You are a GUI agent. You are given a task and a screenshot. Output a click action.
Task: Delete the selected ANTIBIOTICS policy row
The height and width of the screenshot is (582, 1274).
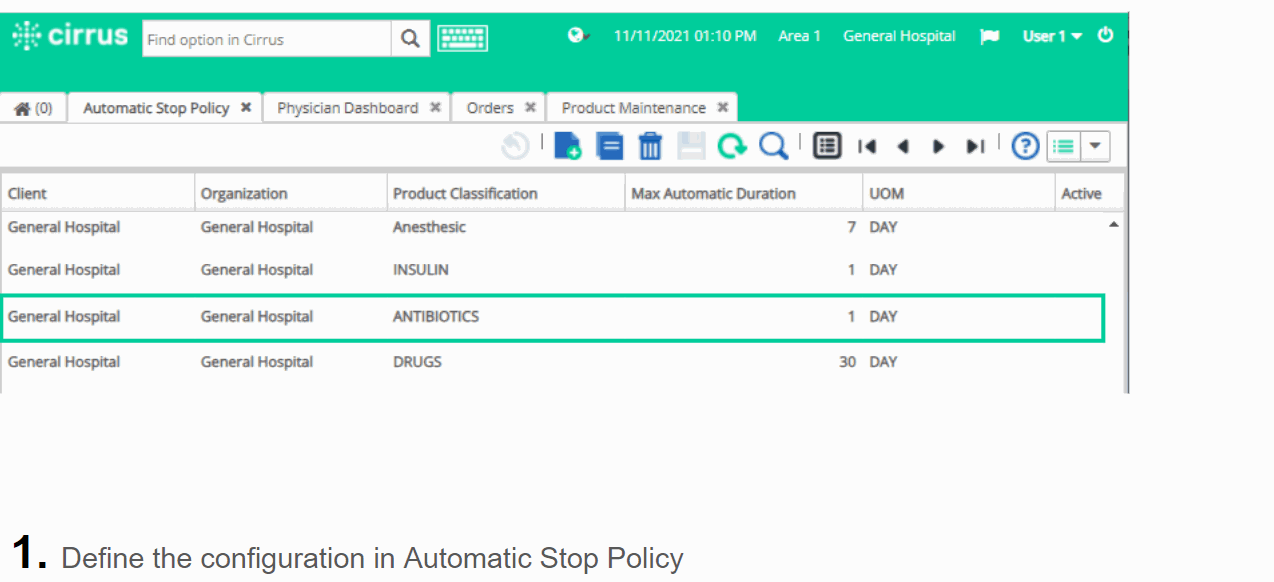tap(649, 146)
